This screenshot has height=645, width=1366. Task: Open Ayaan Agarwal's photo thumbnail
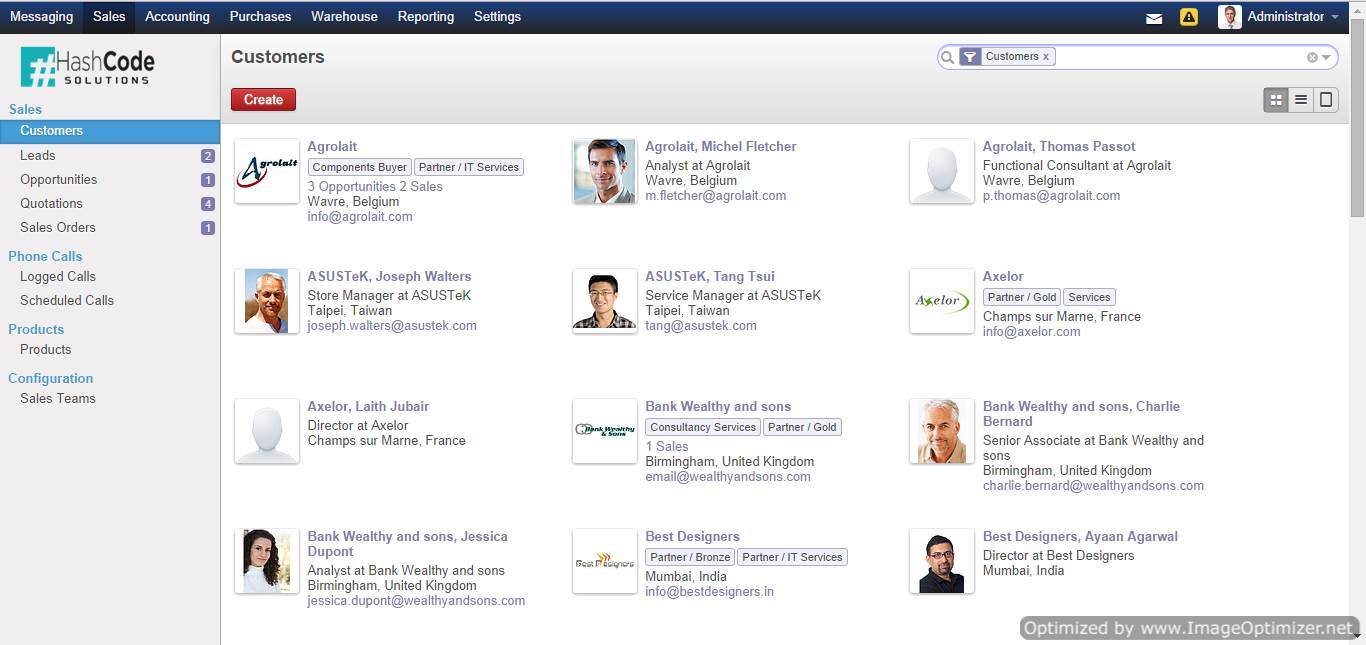(942, 561)
